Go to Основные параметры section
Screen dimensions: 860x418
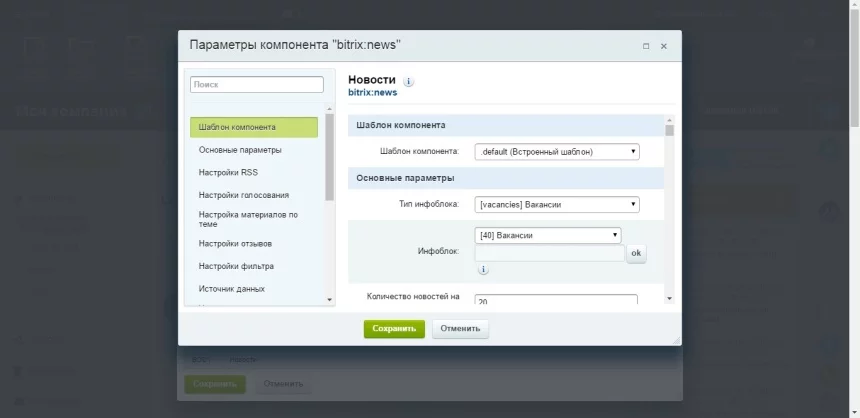click(x=240, y=150)
